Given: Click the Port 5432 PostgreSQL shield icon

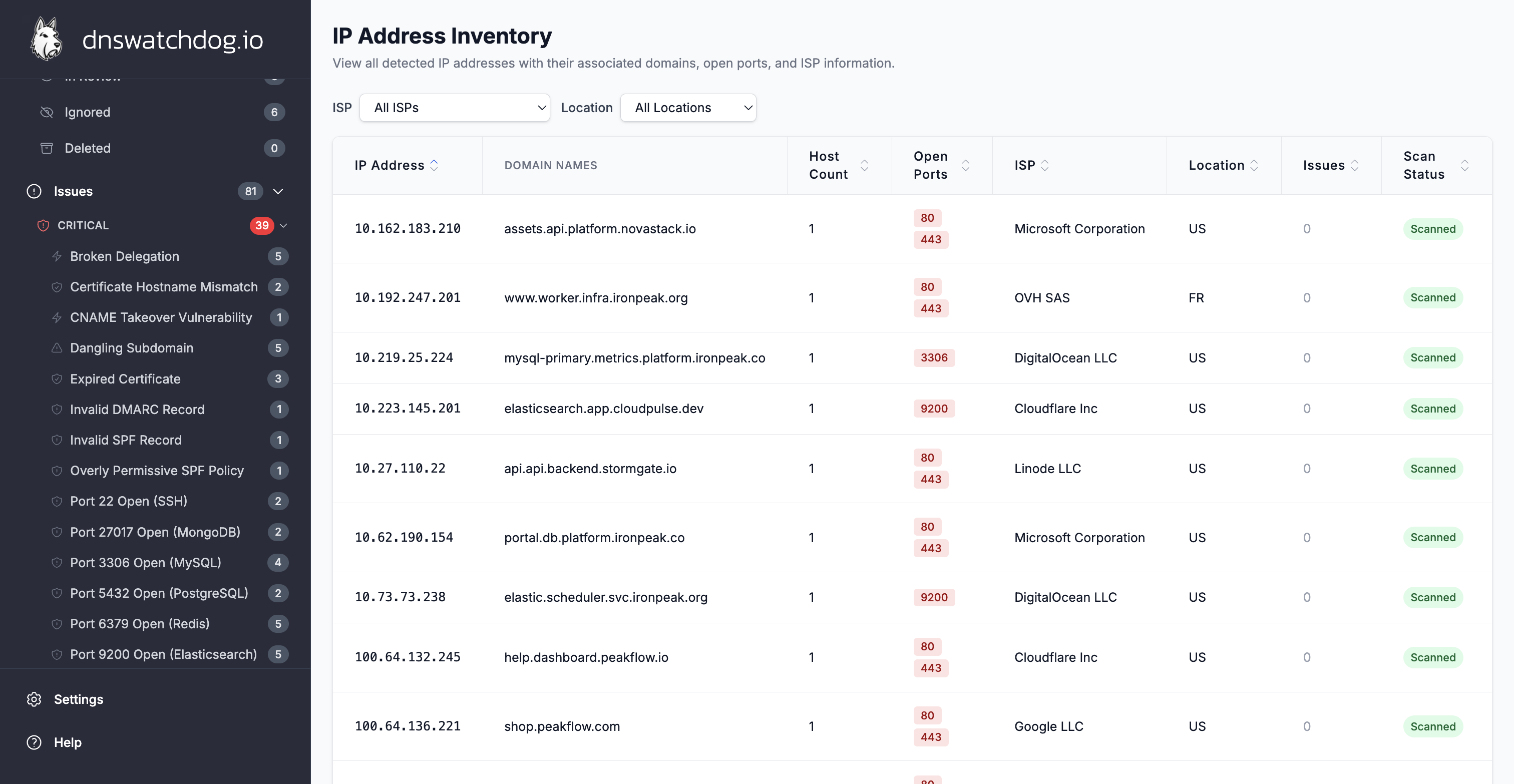Looking at the screenshot, I should coord(57,593).
